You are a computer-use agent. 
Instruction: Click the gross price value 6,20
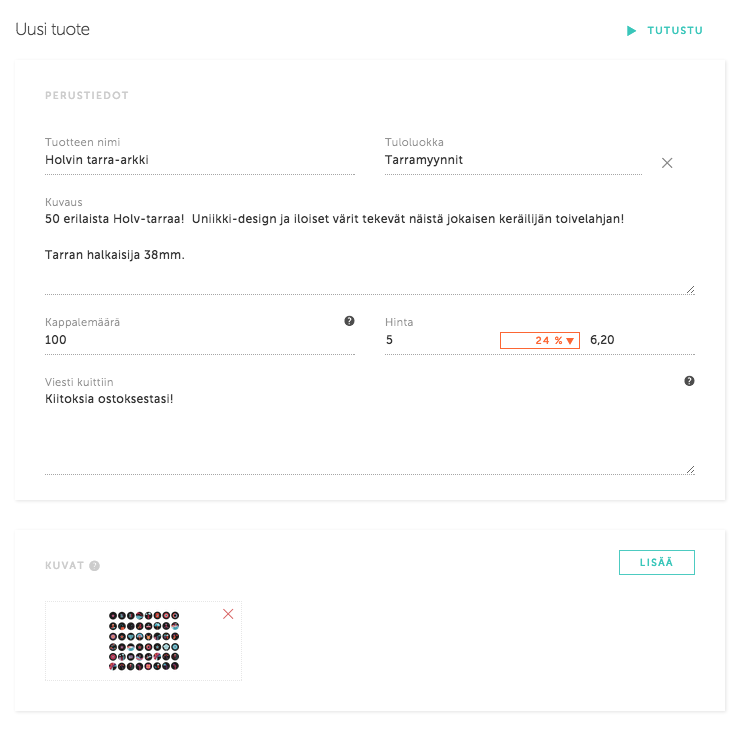(x=602, y=340)
